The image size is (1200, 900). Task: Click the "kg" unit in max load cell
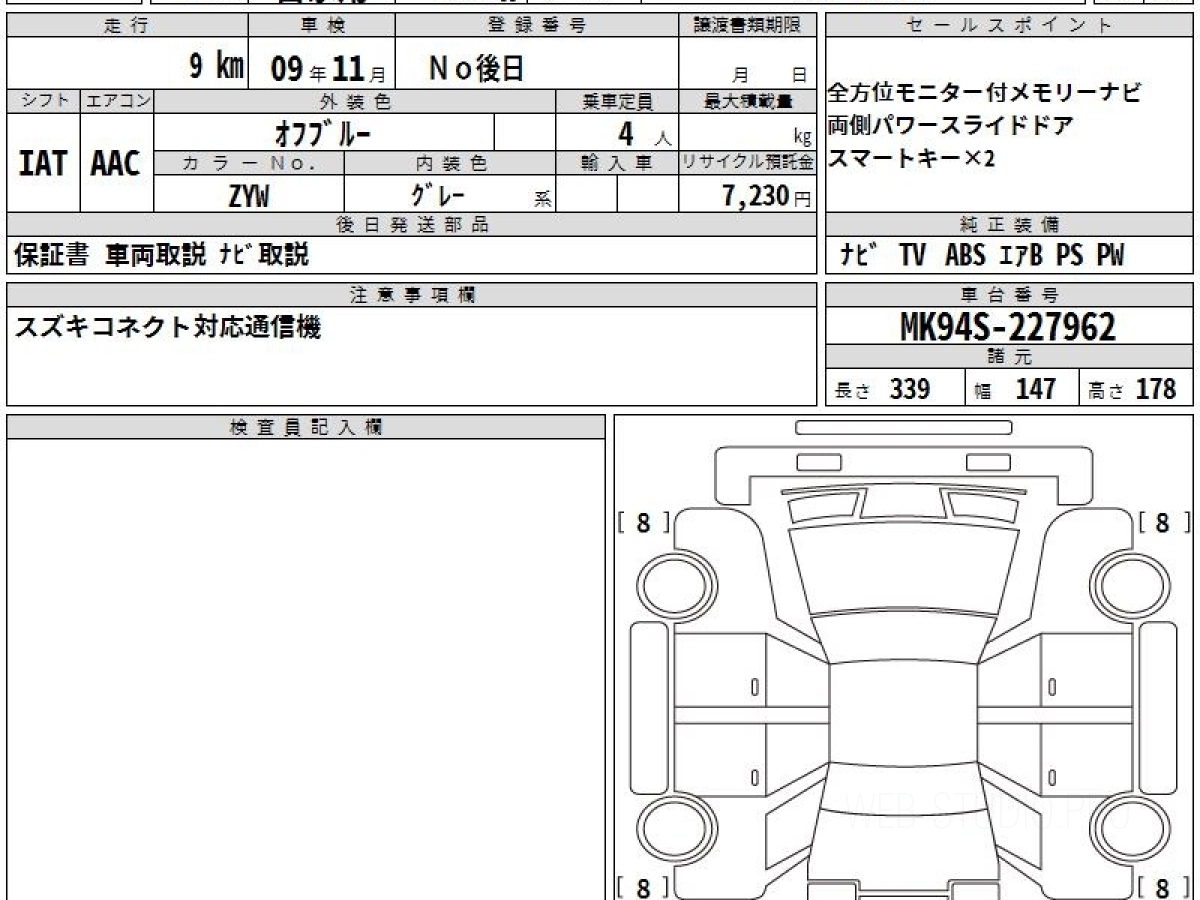click(x=802, y=139)
